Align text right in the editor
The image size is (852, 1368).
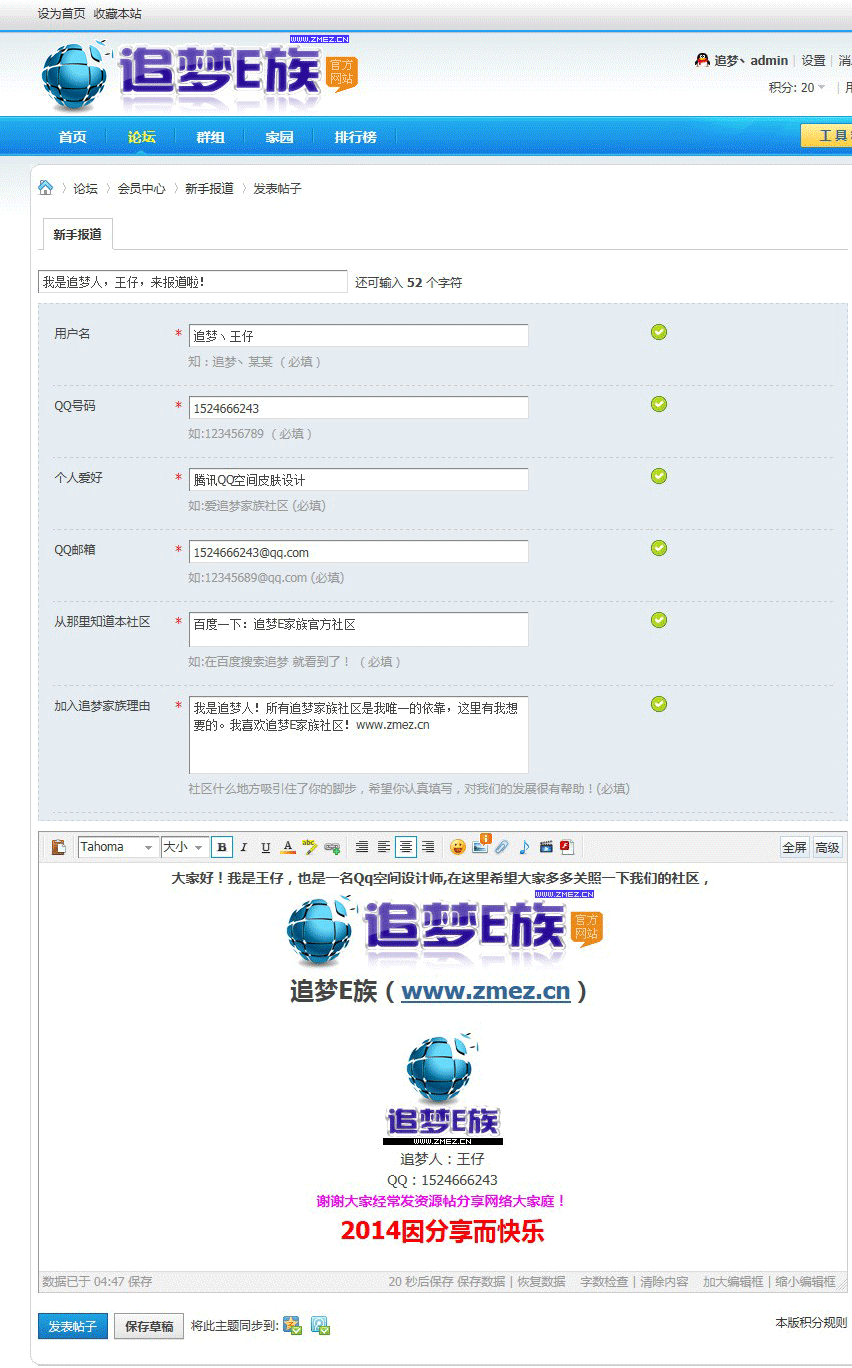(x=428, y=847)
